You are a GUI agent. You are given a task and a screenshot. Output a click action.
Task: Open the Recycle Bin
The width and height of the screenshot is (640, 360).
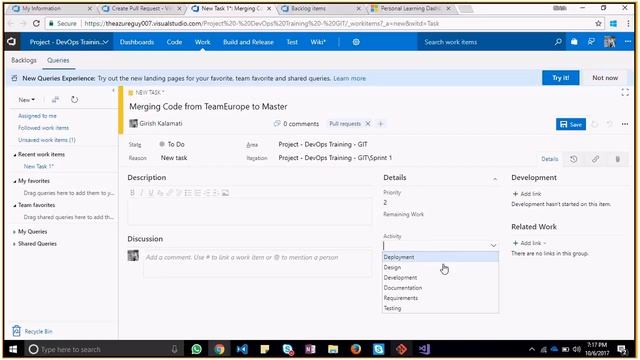(x=32, y=331)
